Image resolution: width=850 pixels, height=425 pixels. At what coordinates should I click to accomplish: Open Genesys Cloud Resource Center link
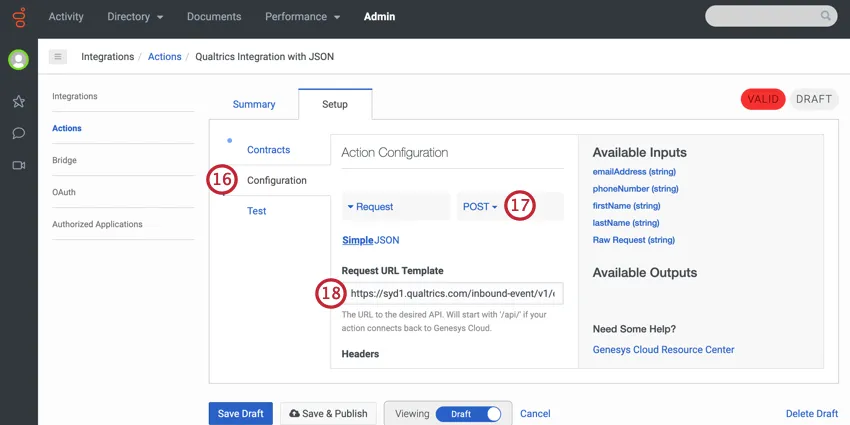click(x=663, y=350)
